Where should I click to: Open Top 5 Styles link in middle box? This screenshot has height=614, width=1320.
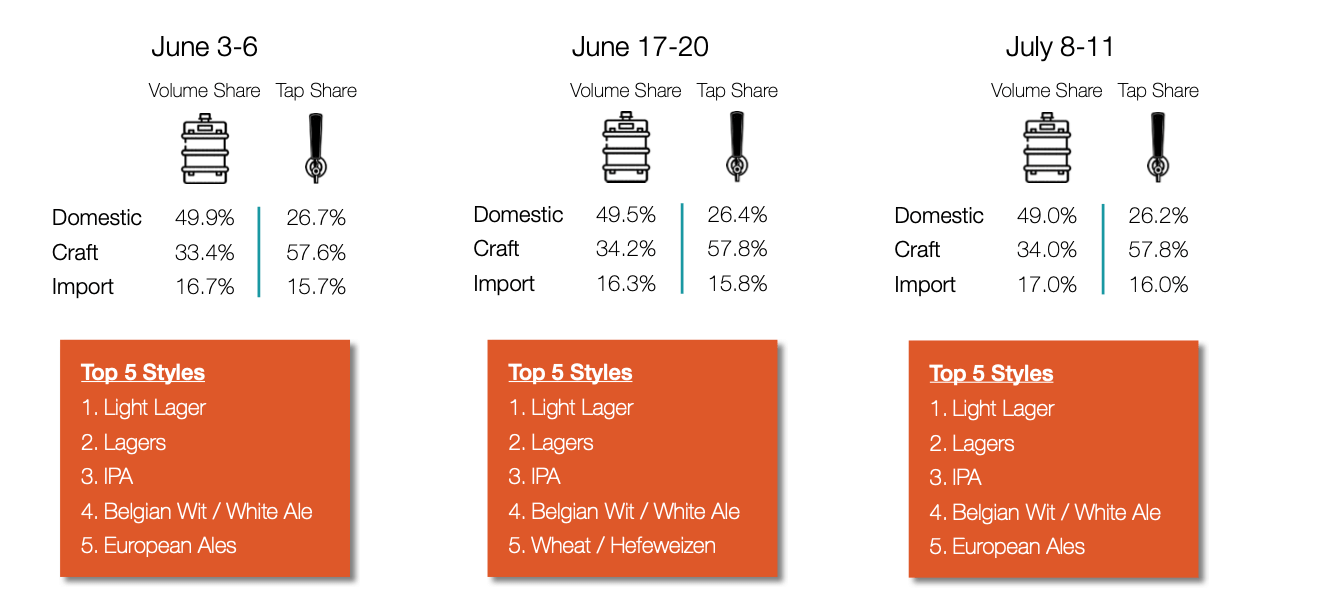point(570,373)
